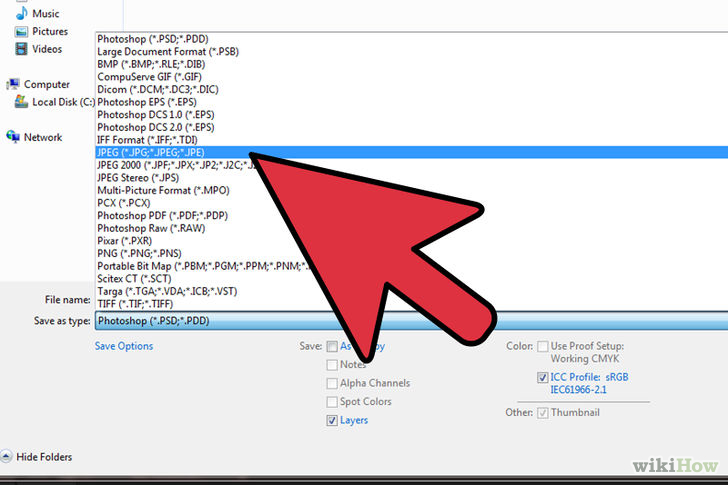
Task: Toggle the Thumbnail checkbox
Action: point(542,413)
